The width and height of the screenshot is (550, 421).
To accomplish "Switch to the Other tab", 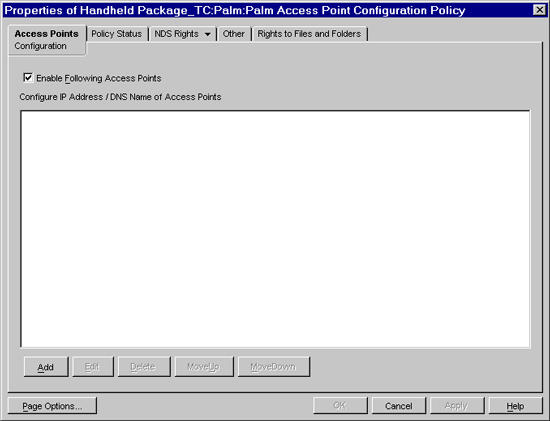I will coord(234,34).
